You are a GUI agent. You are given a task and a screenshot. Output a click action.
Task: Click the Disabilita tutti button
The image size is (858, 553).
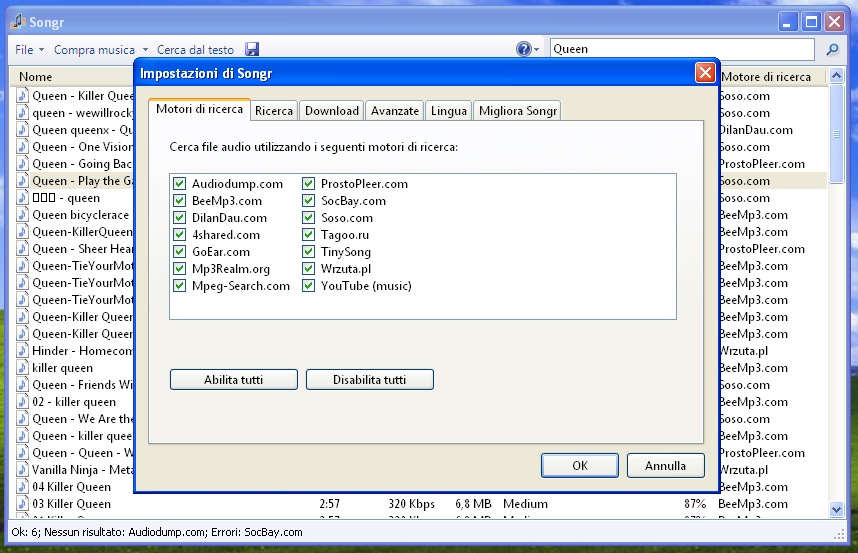369,380
